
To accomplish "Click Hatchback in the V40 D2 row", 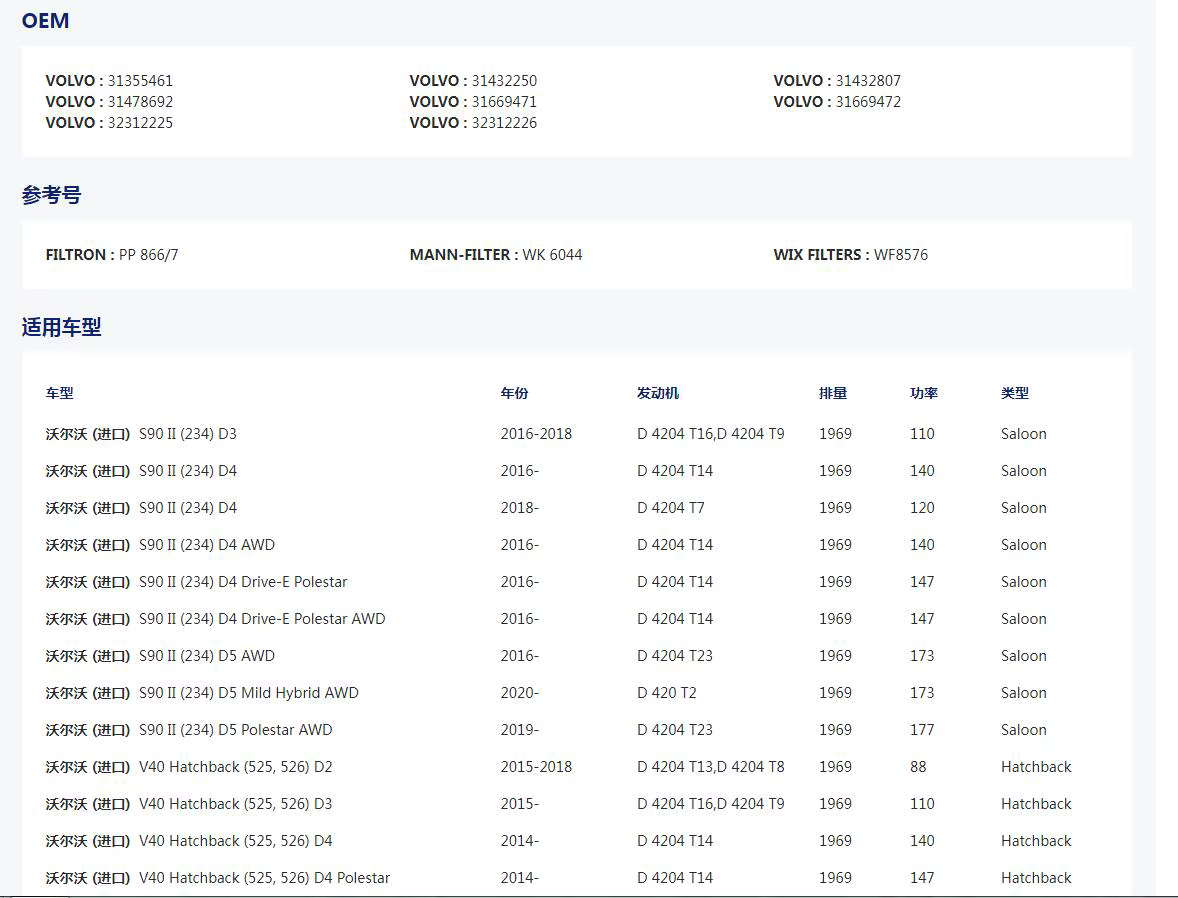I will click(1036, 766).
